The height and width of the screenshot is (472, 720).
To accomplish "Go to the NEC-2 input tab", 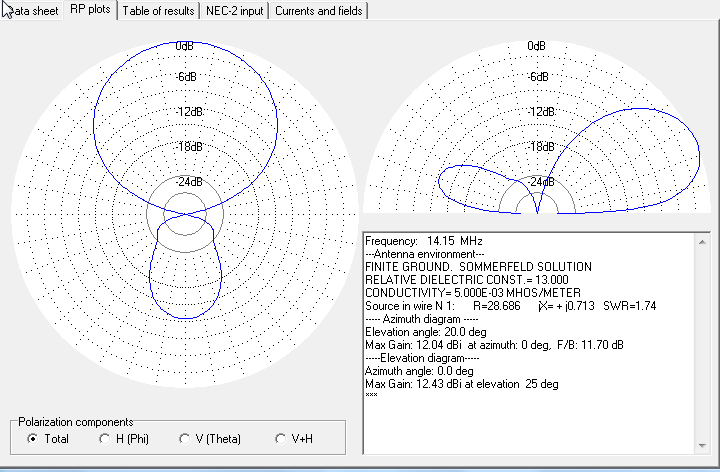I will click(x=235, y=11).
